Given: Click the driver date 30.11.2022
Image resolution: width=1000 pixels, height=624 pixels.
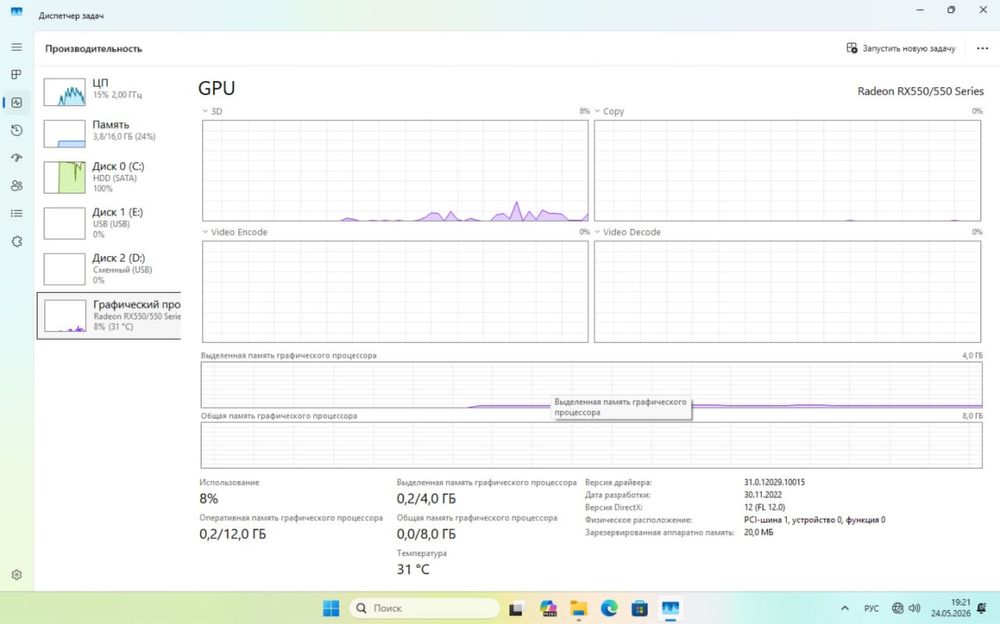Looking at the screenshot, I should (763, 494).
